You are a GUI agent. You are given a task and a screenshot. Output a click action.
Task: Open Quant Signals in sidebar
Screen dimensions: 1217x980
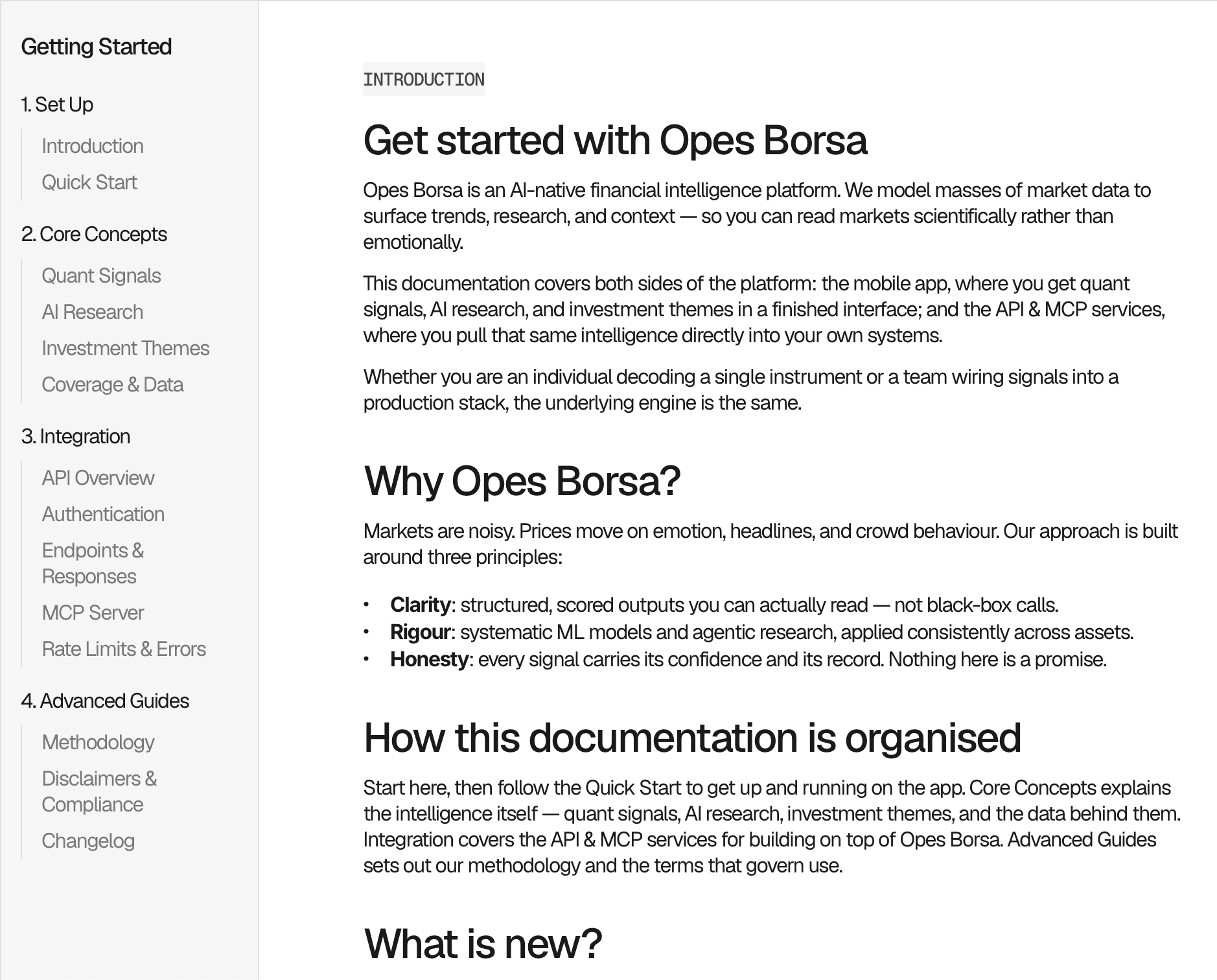tap(101, 276)
